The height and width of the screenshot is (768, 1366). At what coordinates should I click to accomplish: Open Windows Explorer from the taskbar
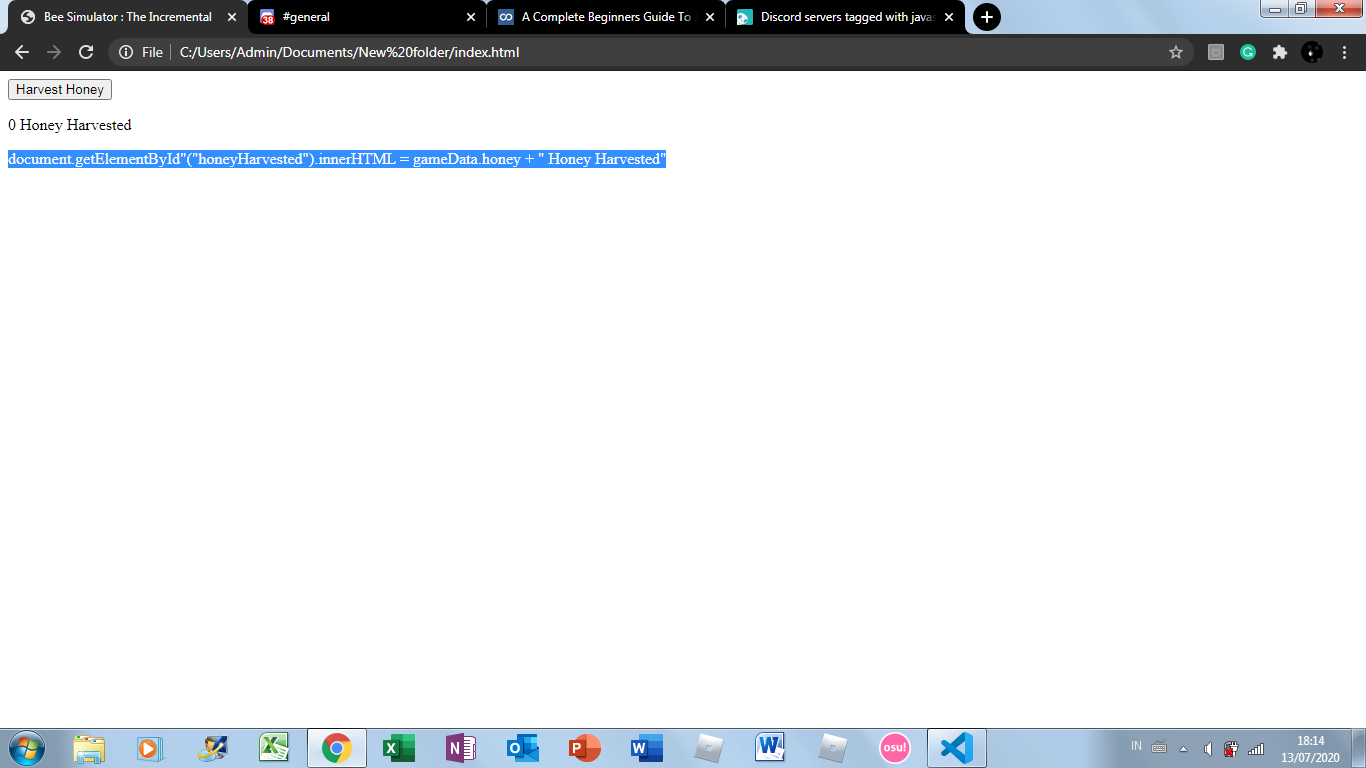click(89, 748)
